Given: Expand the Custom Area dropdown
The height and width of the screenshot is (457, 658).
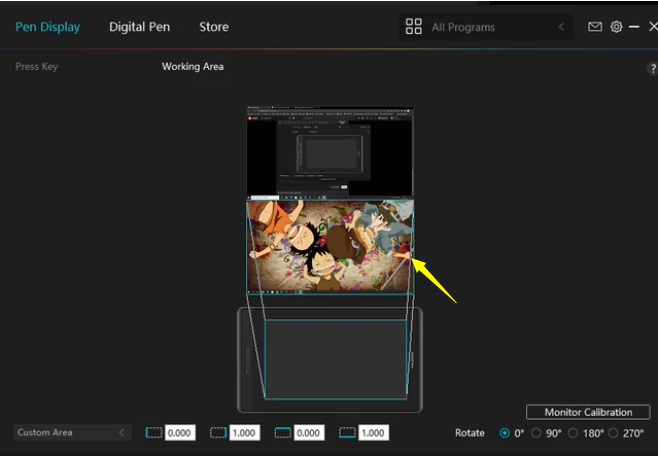Looking at the screenshot, I should tap(72, 433).
